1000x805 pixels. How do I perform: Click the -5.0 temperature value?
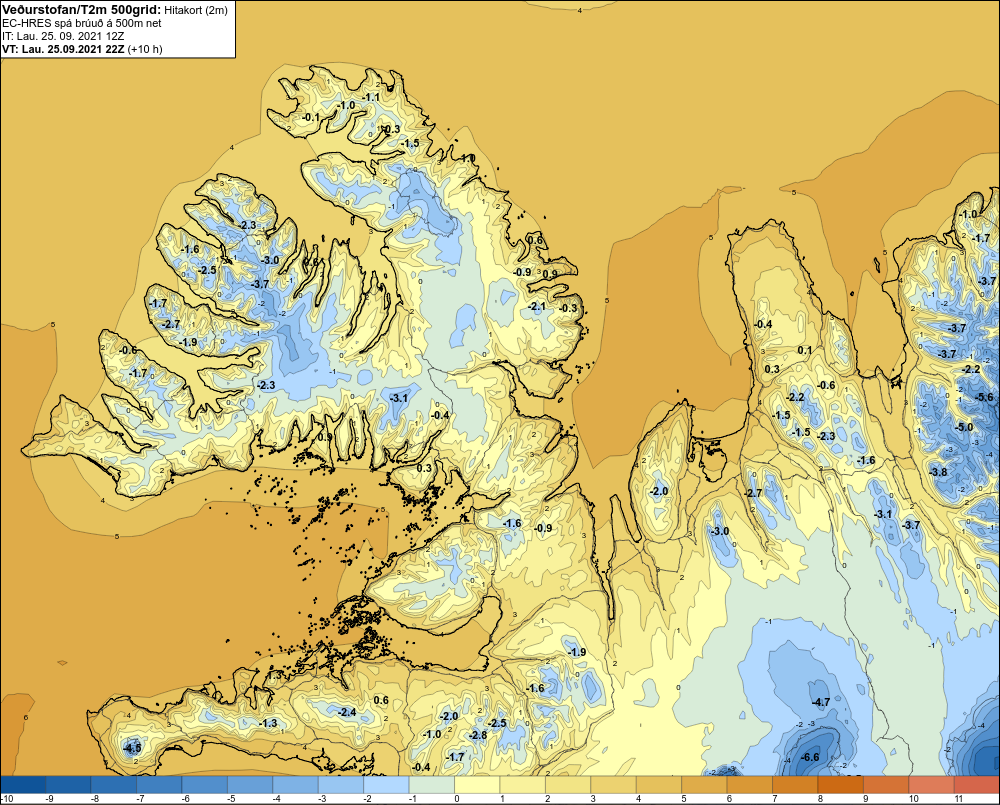point(964,427)
